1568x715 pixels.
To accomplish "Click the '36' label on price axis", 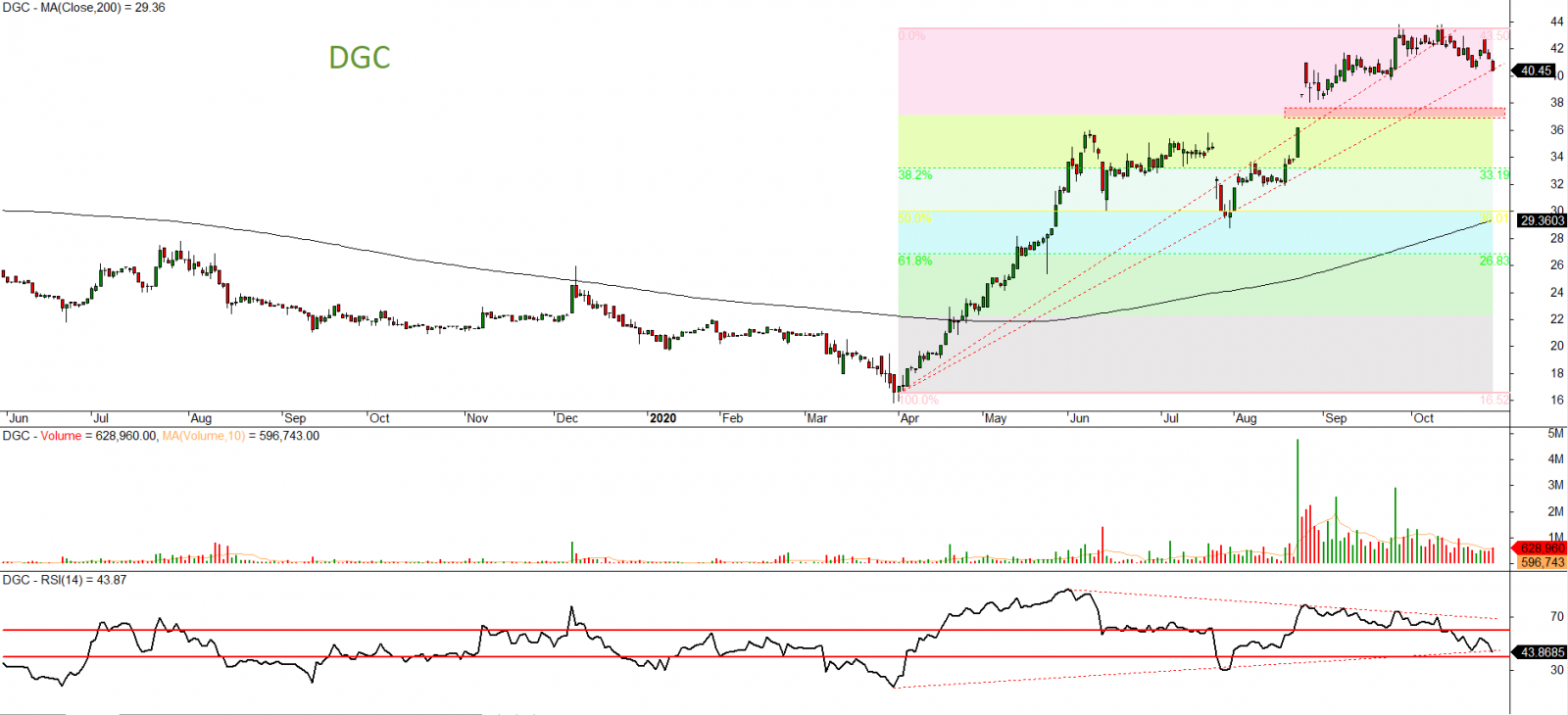I will coord(1557,129).
